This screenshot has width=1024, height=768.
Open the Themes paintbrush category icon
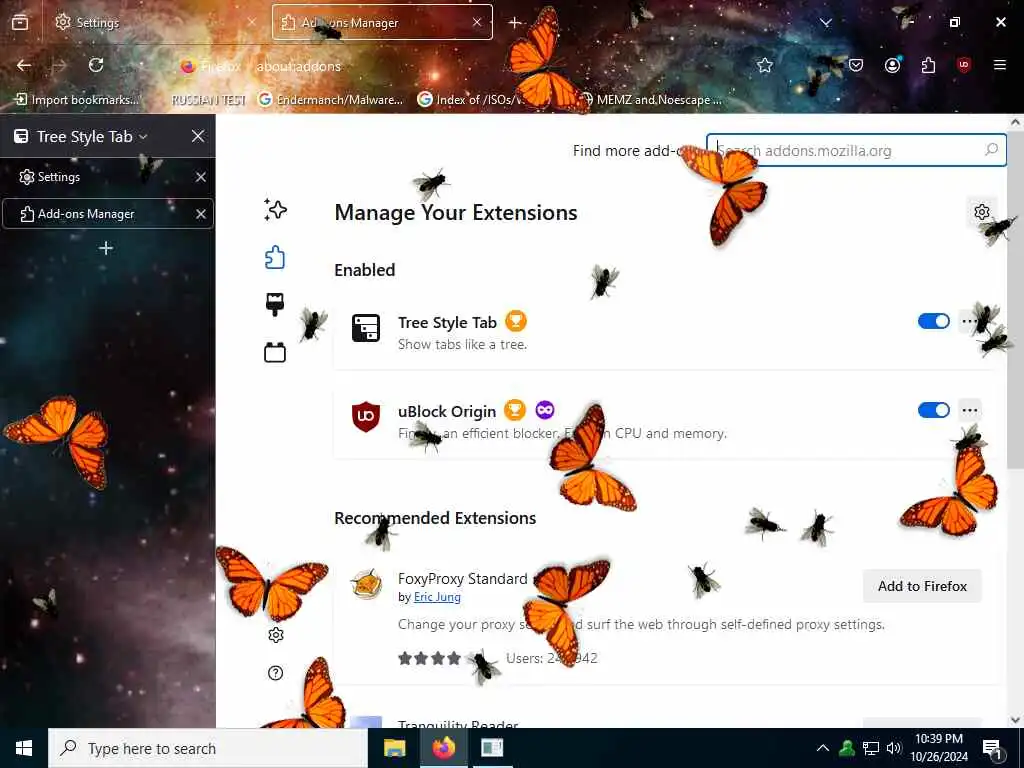[275, 305]
